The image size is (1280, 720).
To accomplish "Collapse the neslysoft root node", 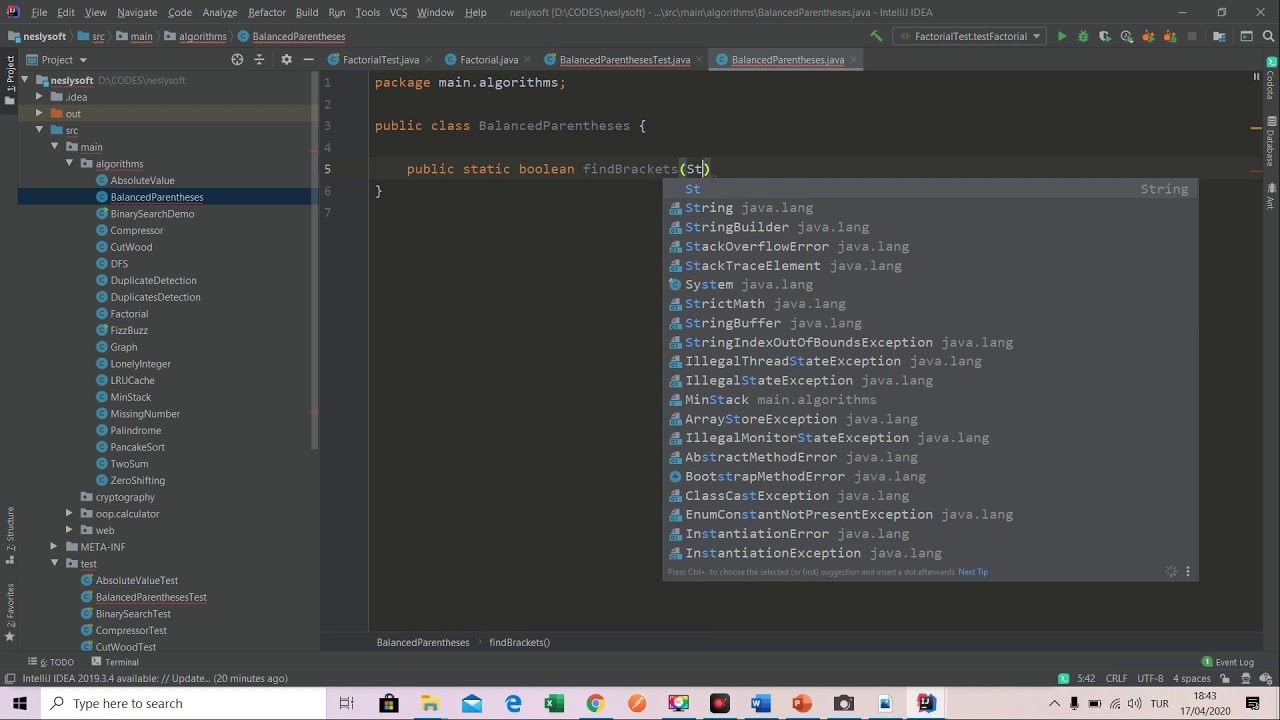I will click(27, 80).
